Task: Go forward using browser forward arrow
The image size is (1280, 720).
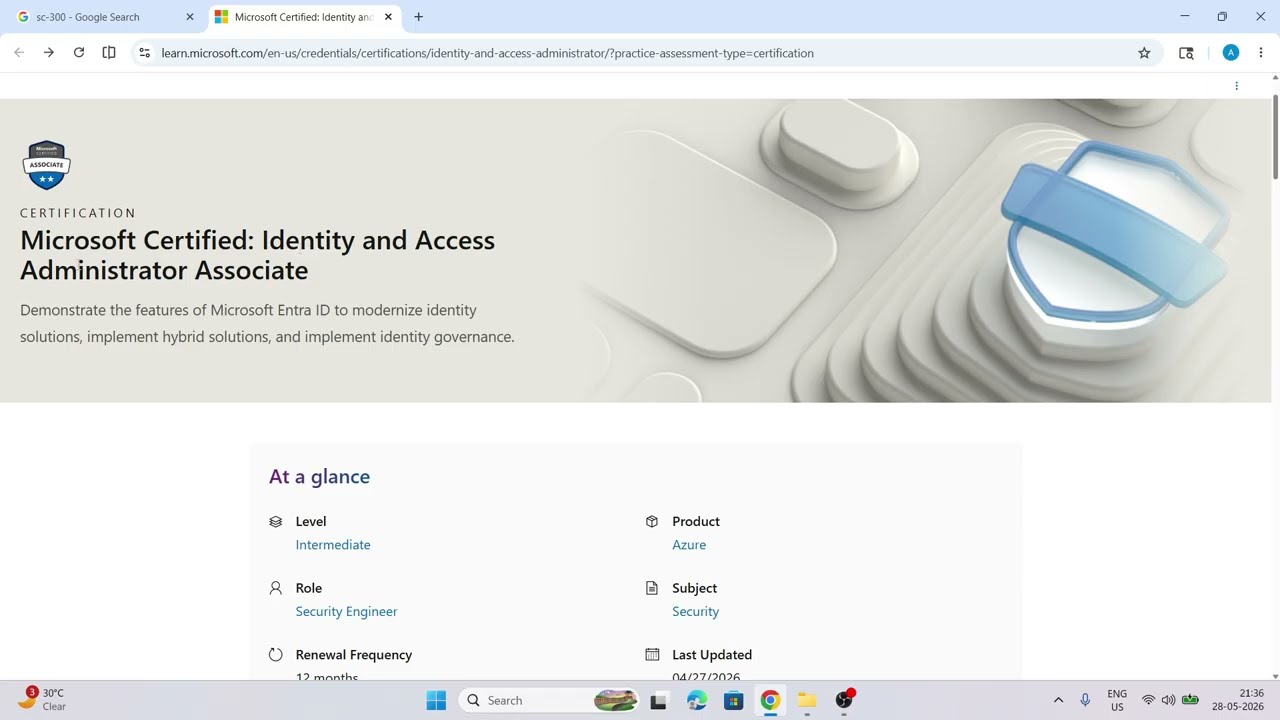Action: click(48, 53)
